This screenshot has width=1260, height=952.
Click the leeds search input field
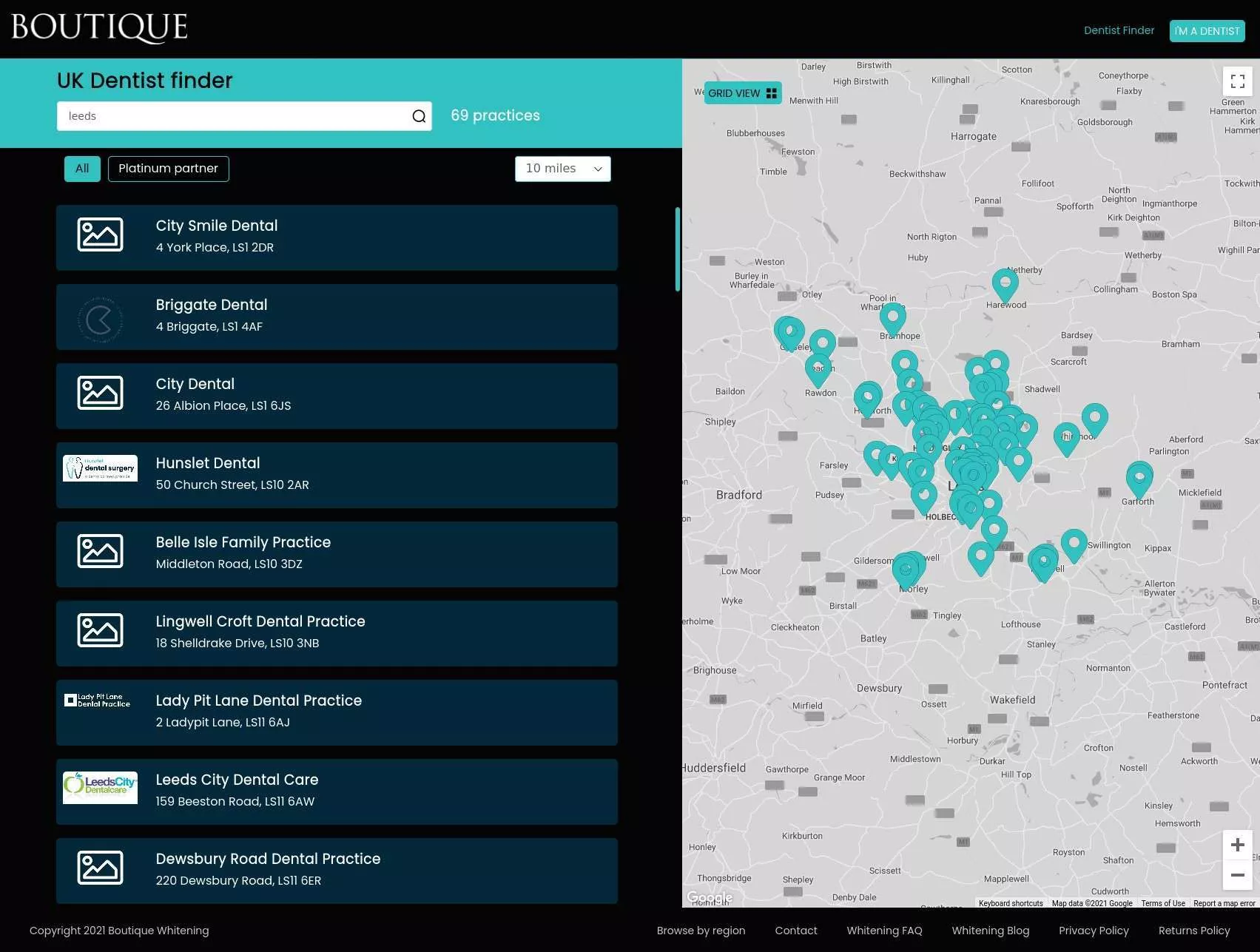click(244, 116)
